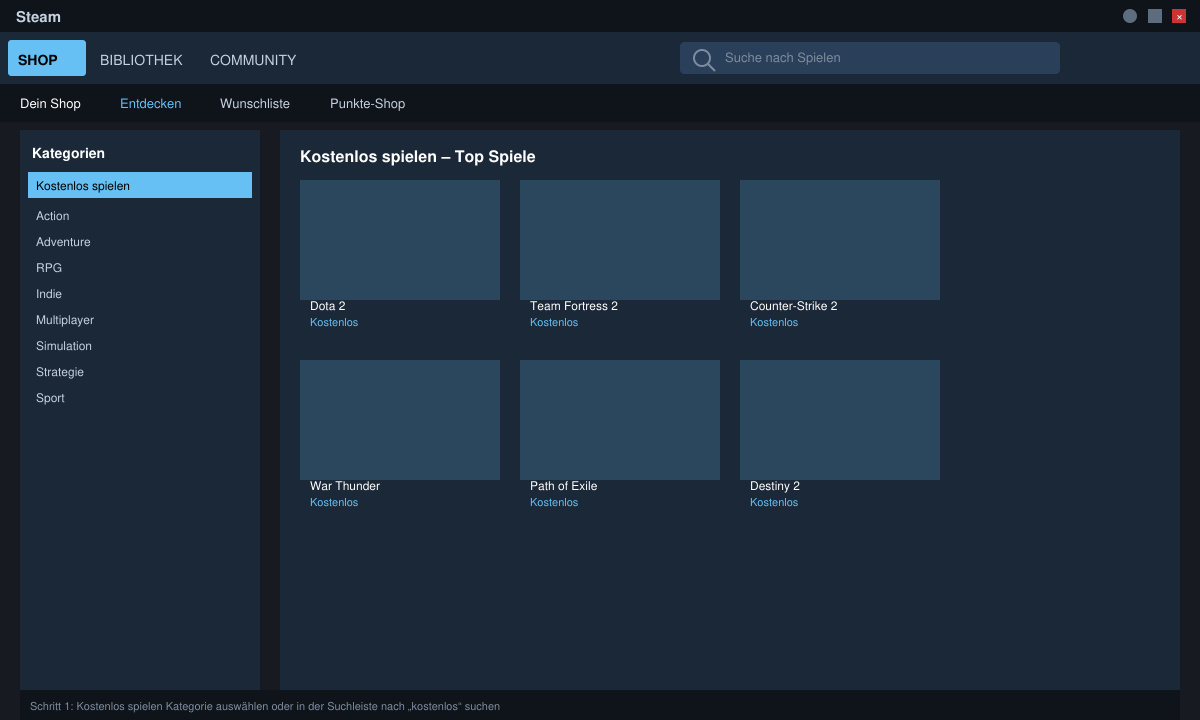Open the COMMUNITY tab

point(253,60)
